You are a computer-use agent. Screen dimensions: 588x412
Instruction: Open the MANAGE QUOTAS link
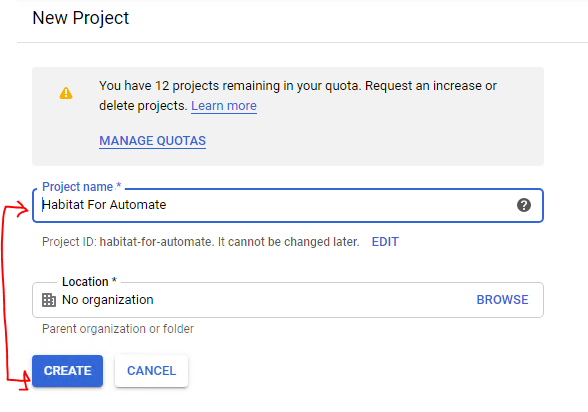[152, 141]
